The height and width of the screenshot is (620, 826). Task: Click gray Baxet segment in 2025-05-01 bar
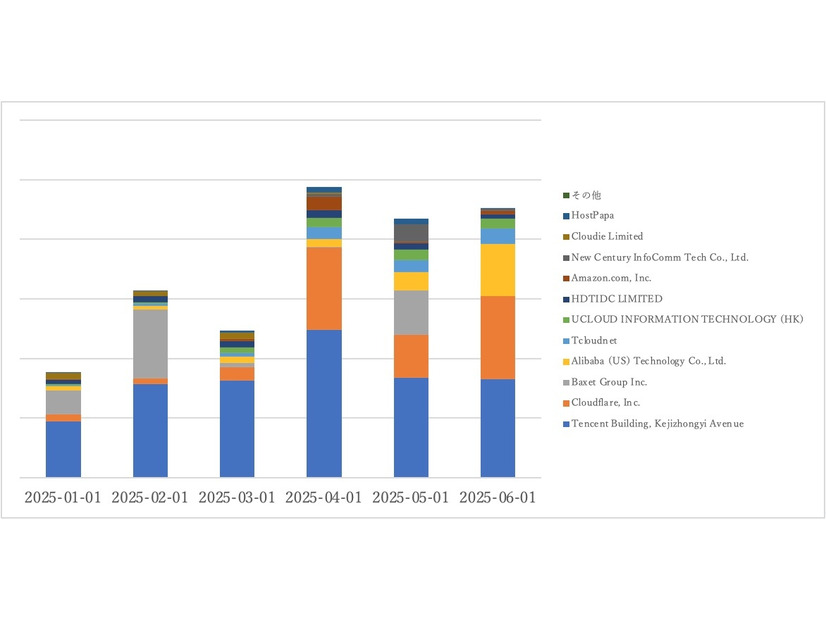(411, 312)
